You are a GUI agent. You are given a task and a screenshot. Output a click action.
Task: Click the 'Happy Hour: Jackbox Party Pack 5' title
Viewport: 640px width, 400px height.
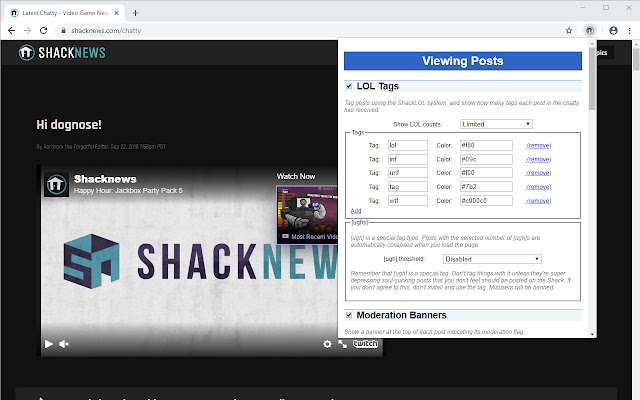pos(128,191)
